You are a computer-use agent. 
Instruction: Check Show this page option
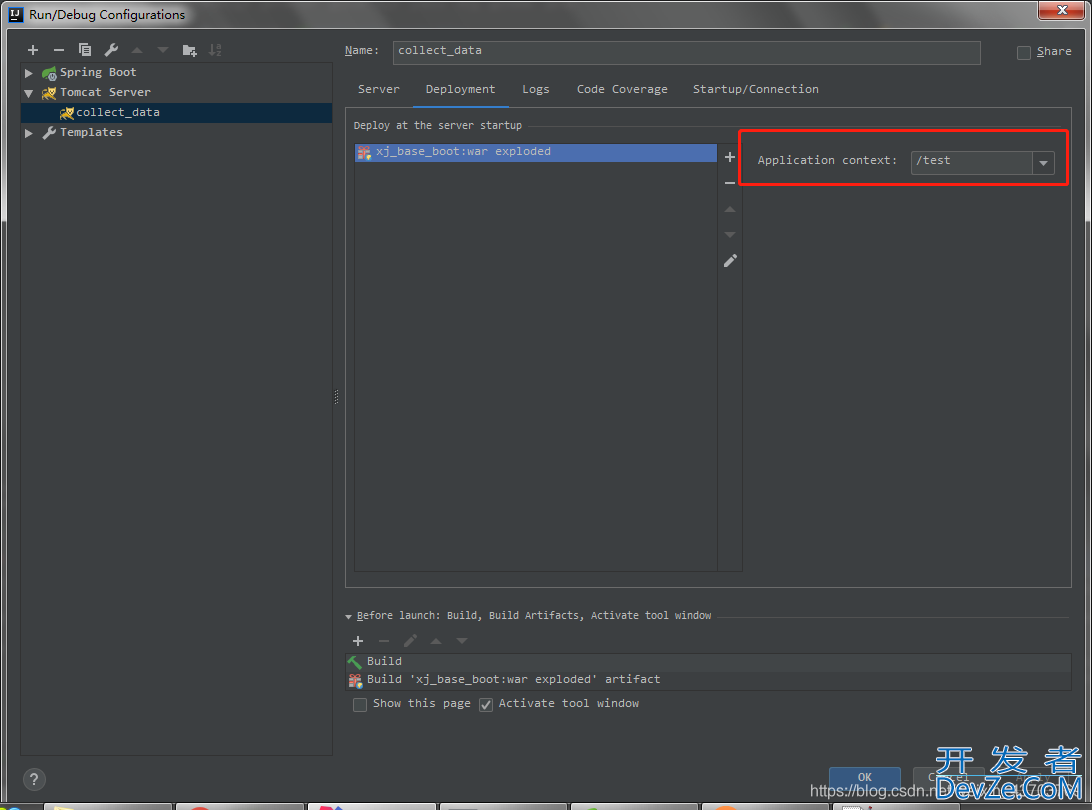coord(360,705)
